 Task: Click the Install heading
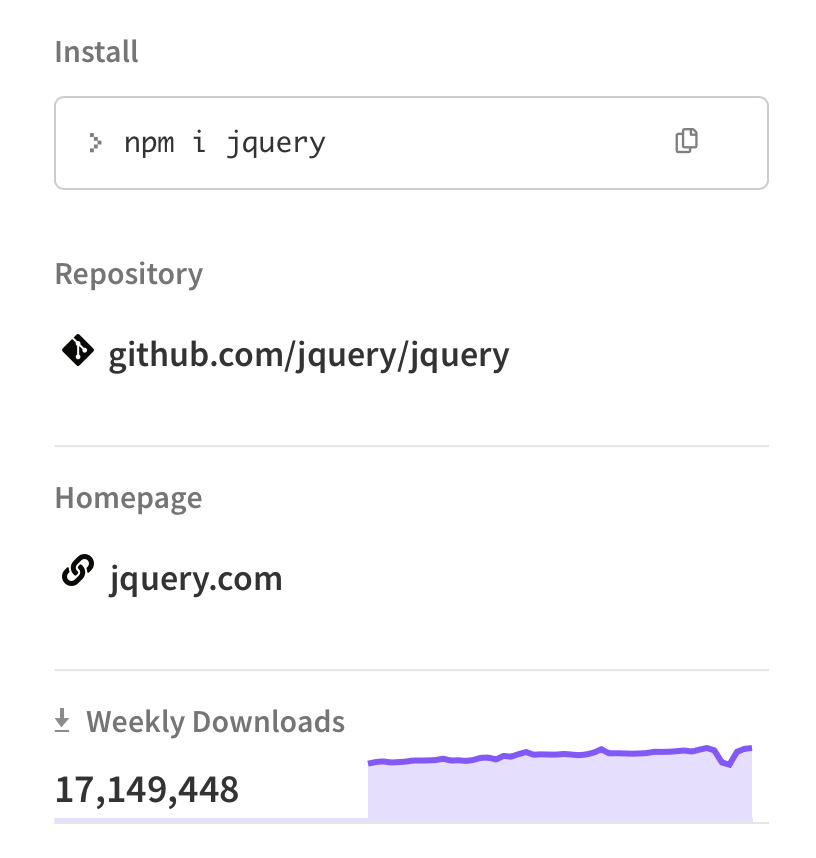(97, 51)
